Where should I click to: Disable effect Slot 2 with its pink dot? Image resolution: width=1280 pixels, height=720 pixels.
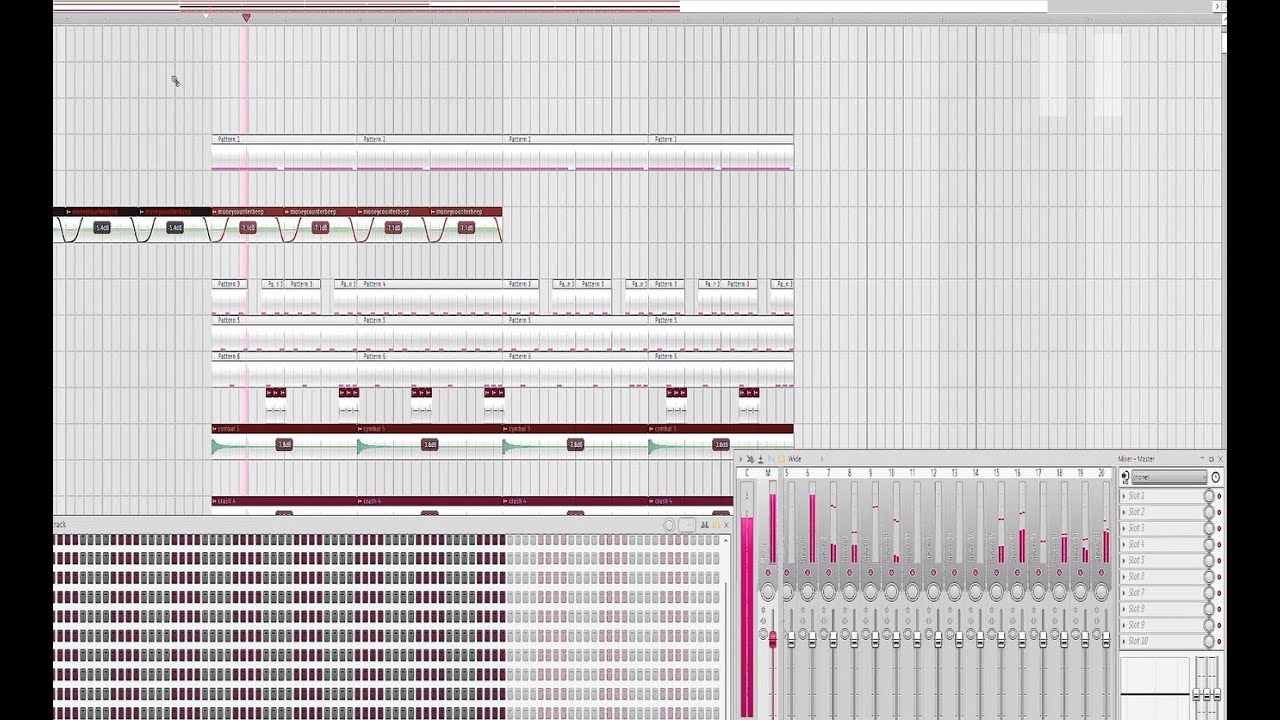[x=1219, y=512]
